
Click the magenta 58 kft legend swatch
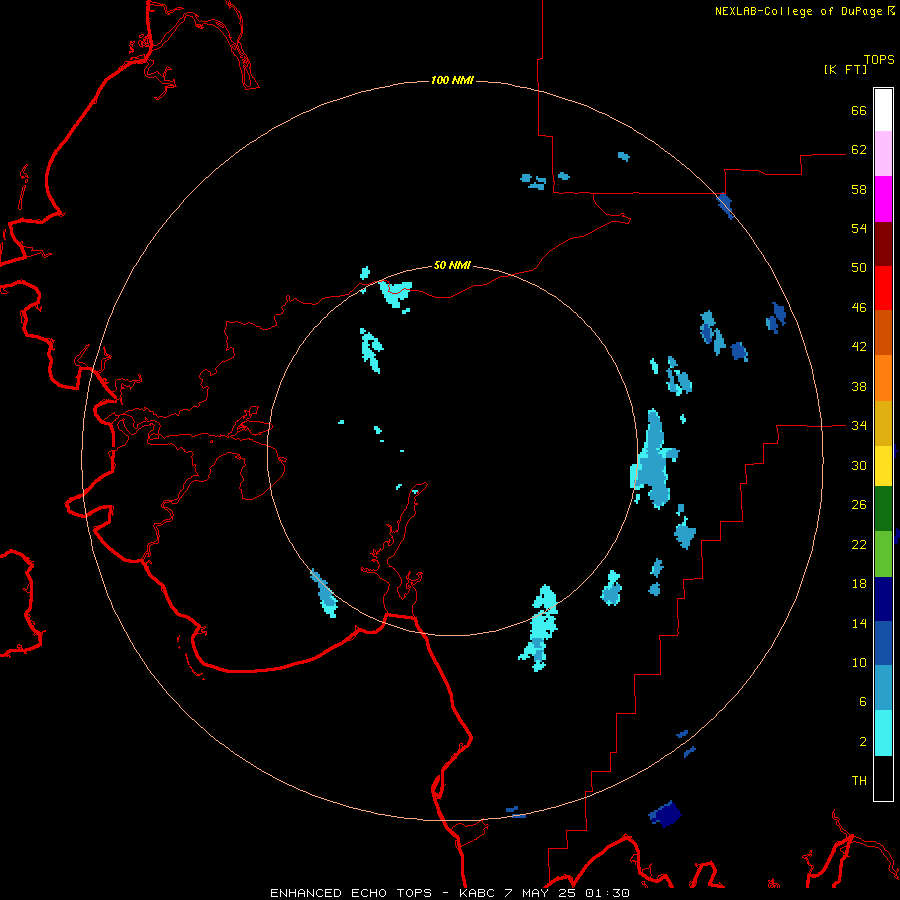coord(883,199)
